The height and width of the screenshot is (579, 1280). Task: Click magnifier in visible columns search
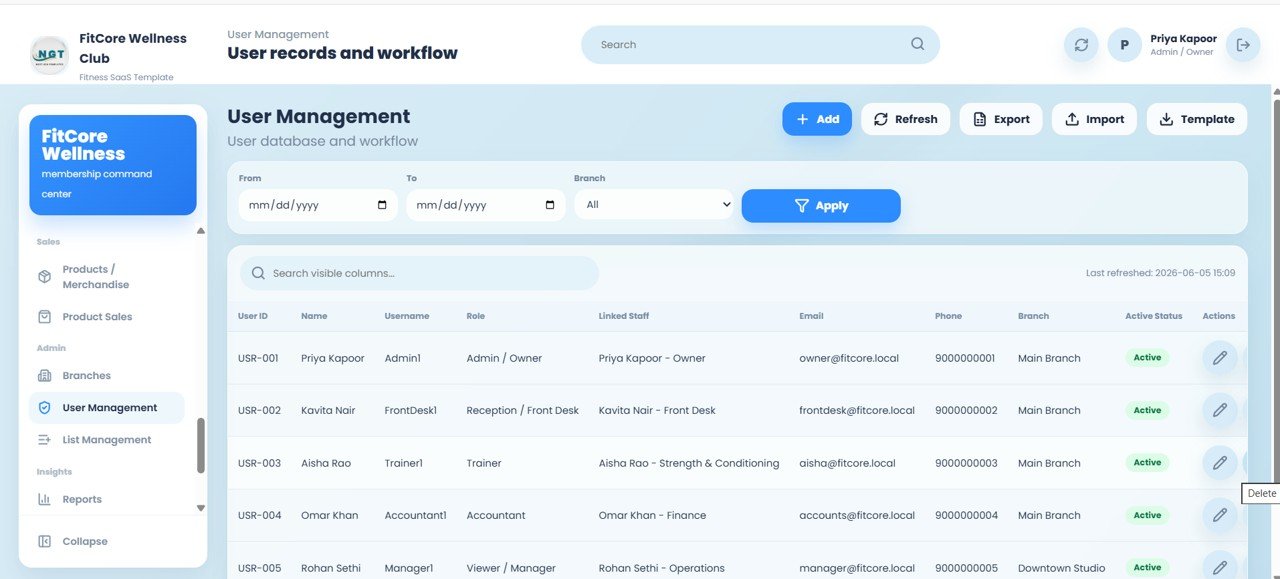258,273
